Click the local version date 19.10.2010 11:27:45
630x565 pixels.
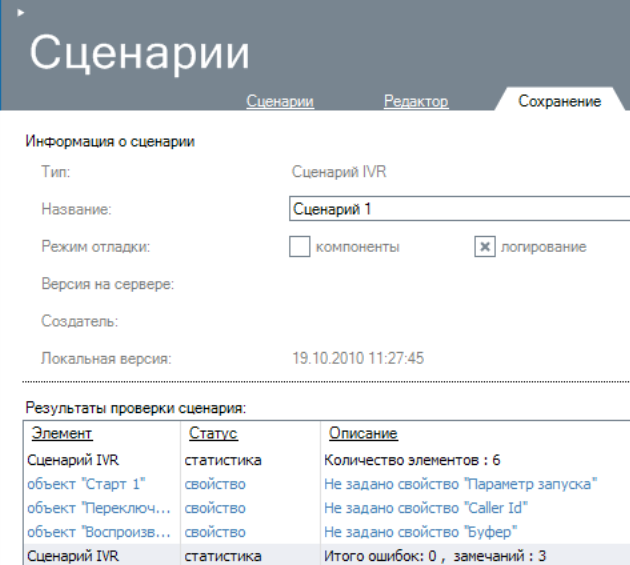coord(358,358)
